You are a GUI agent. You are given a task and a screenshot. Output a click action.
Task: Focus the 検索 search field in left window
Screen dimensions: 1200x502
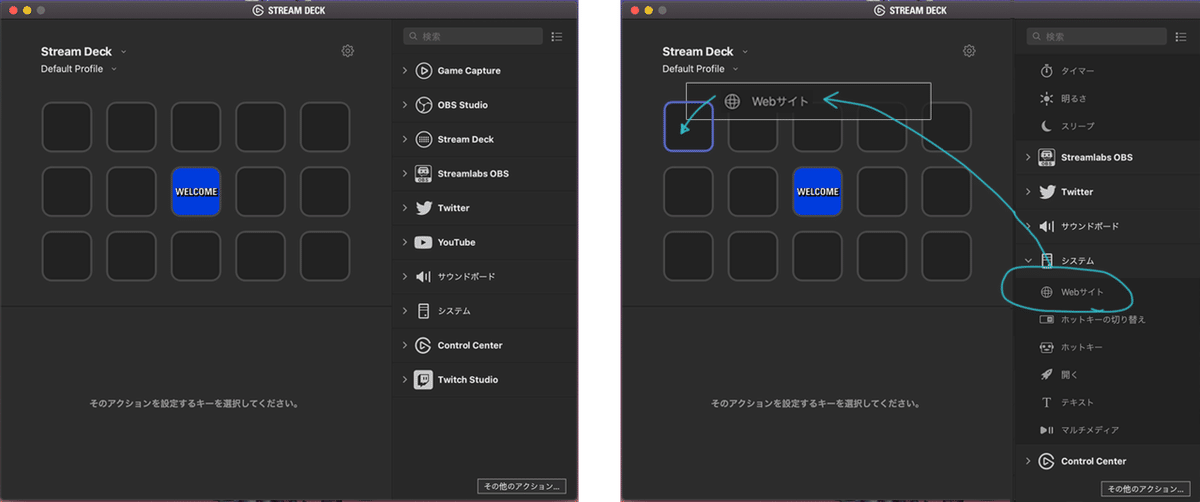click(473, 36)
